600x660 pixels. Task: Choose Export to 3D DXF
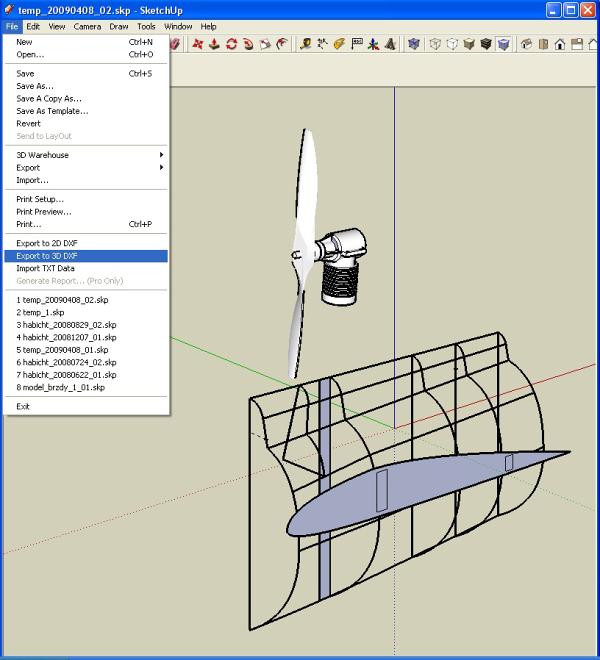coord(86,256)
